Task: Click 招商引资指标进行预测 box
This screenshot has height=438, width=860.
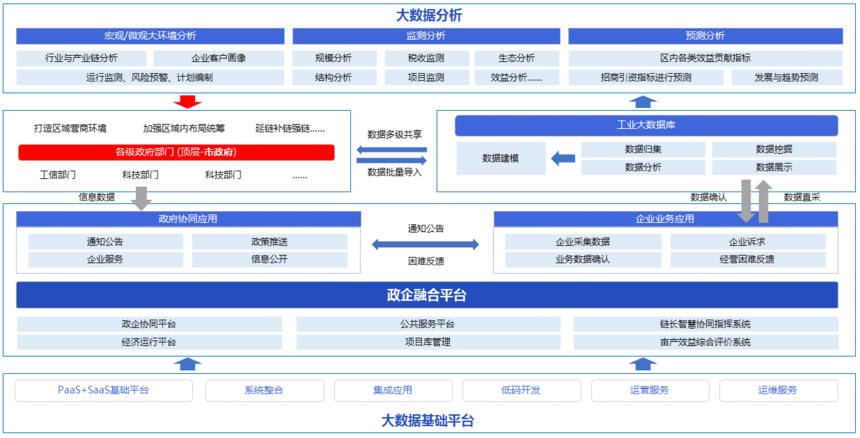Action: click(x=646, y=77)
